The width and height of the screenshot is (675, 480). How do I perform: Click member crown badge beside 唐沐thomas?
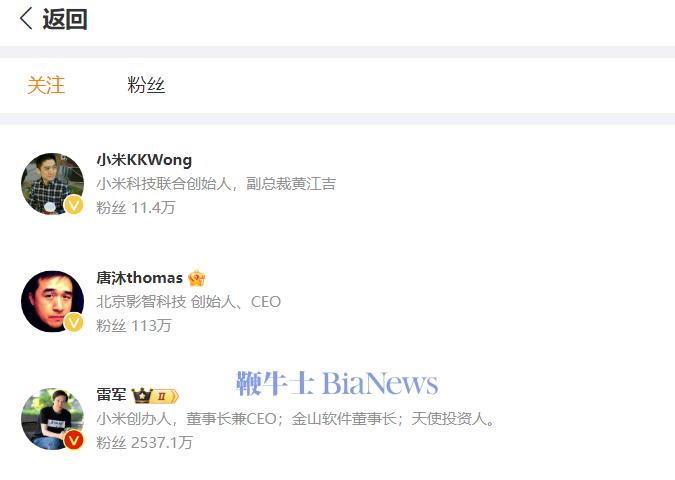(197, 278)
